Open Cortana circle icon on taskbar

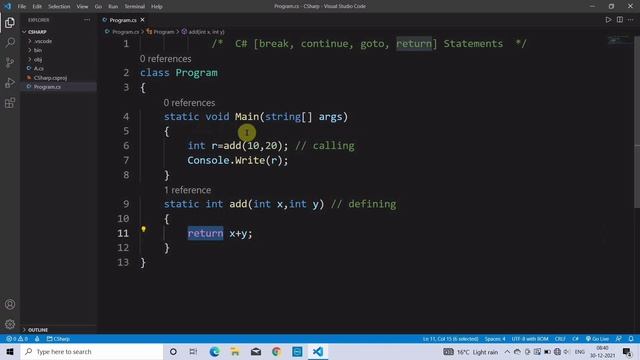173,351
